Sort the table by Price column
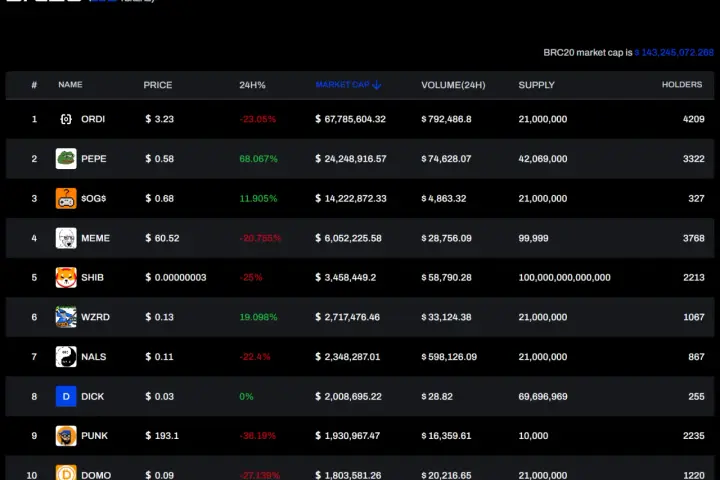720x480 pixels. click(158, 85)
